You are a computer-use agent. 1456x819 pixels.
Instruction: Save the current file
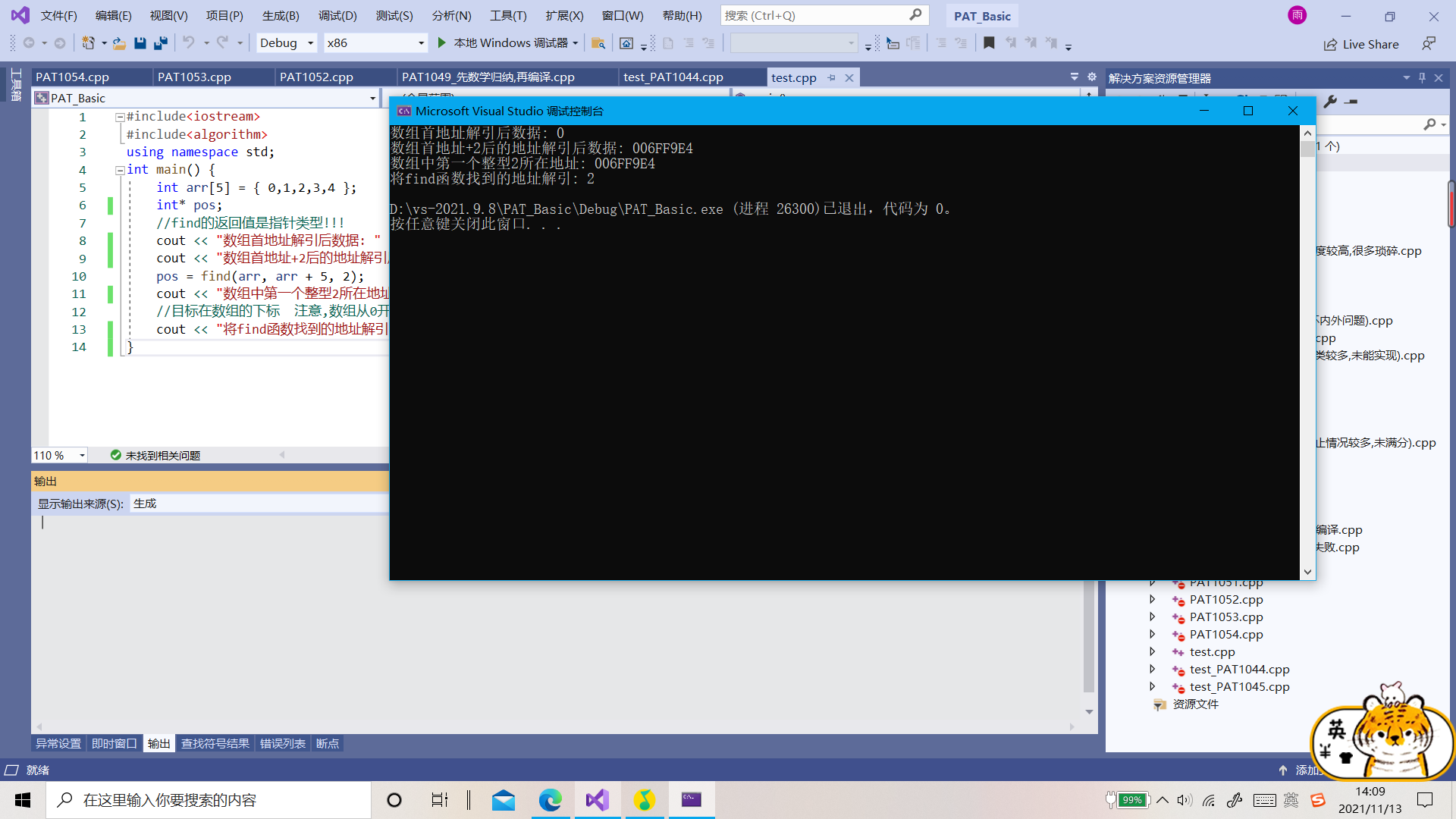point(140,43)
